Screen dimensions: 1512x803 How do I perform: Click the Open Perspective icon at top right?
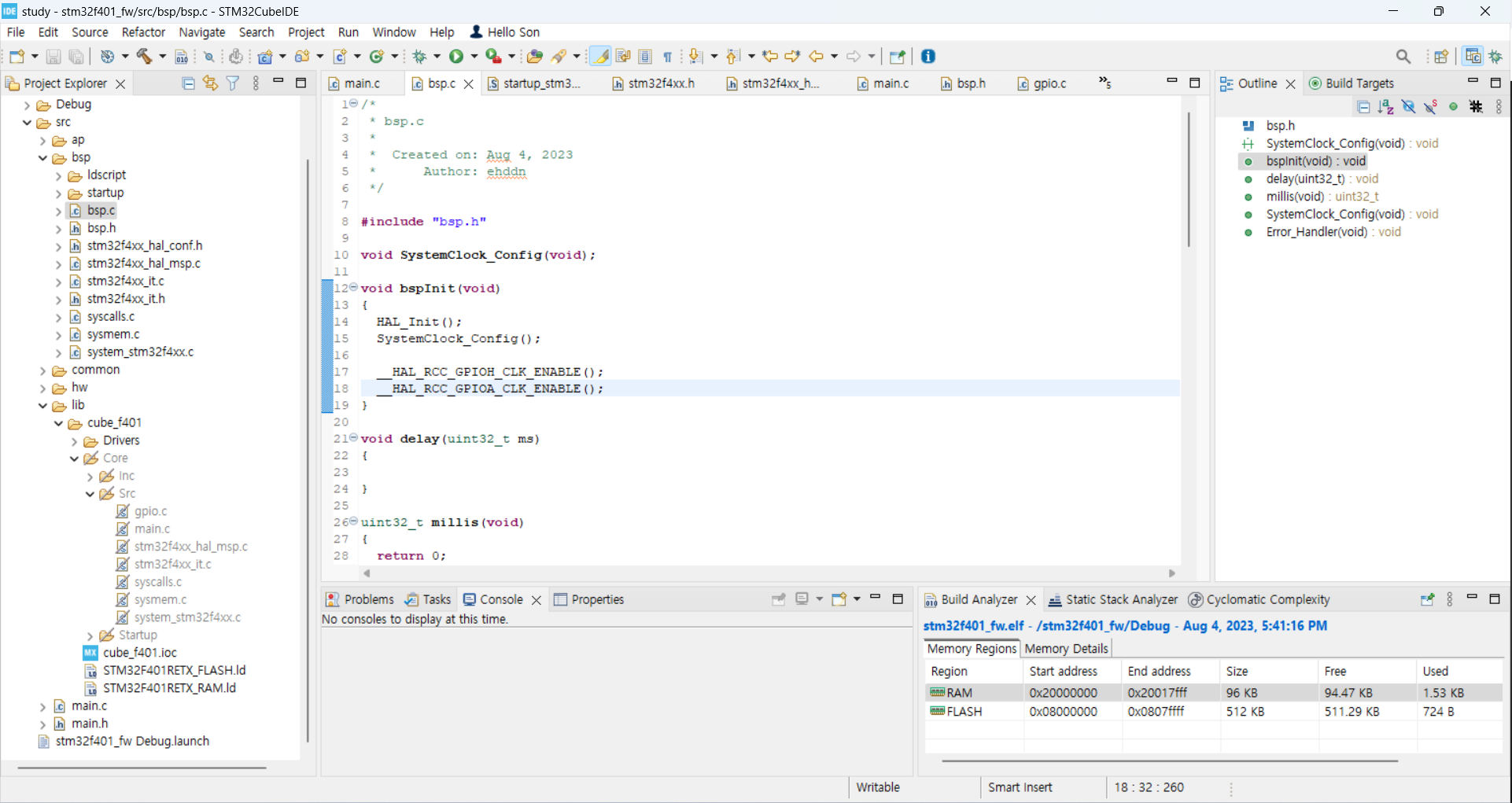click(1441, 57)
